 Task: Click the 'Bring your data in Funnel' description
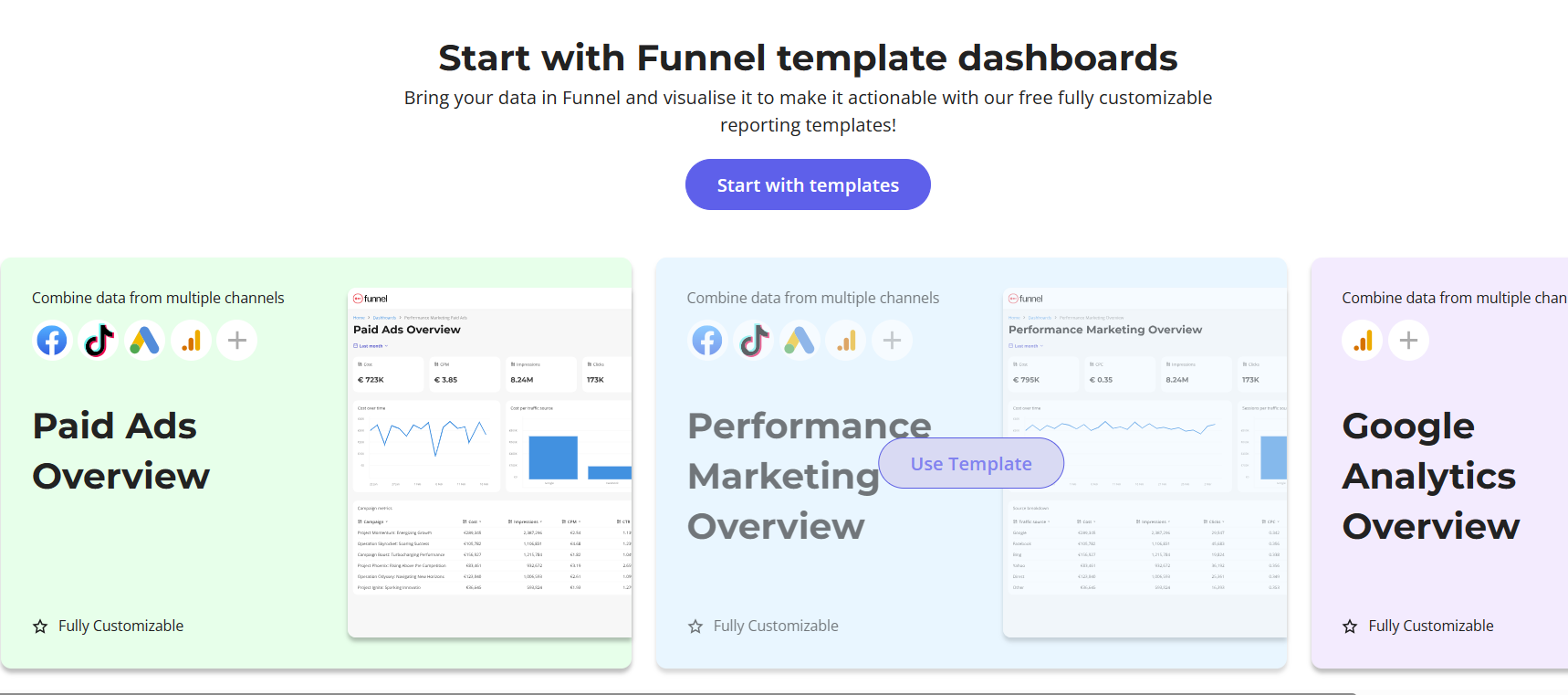tap(808, 111)
